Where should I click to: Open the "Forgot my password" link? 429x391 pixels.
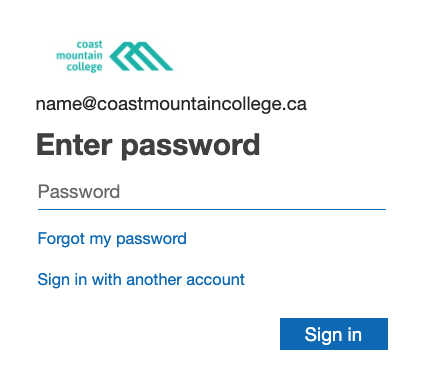tap(112, 239)
